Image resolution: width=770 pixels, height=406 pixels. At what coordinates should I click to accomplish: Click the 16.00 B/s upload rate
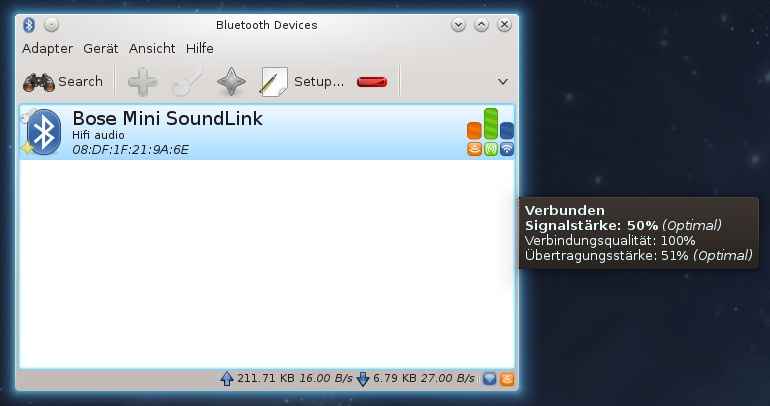pos(326,379)
